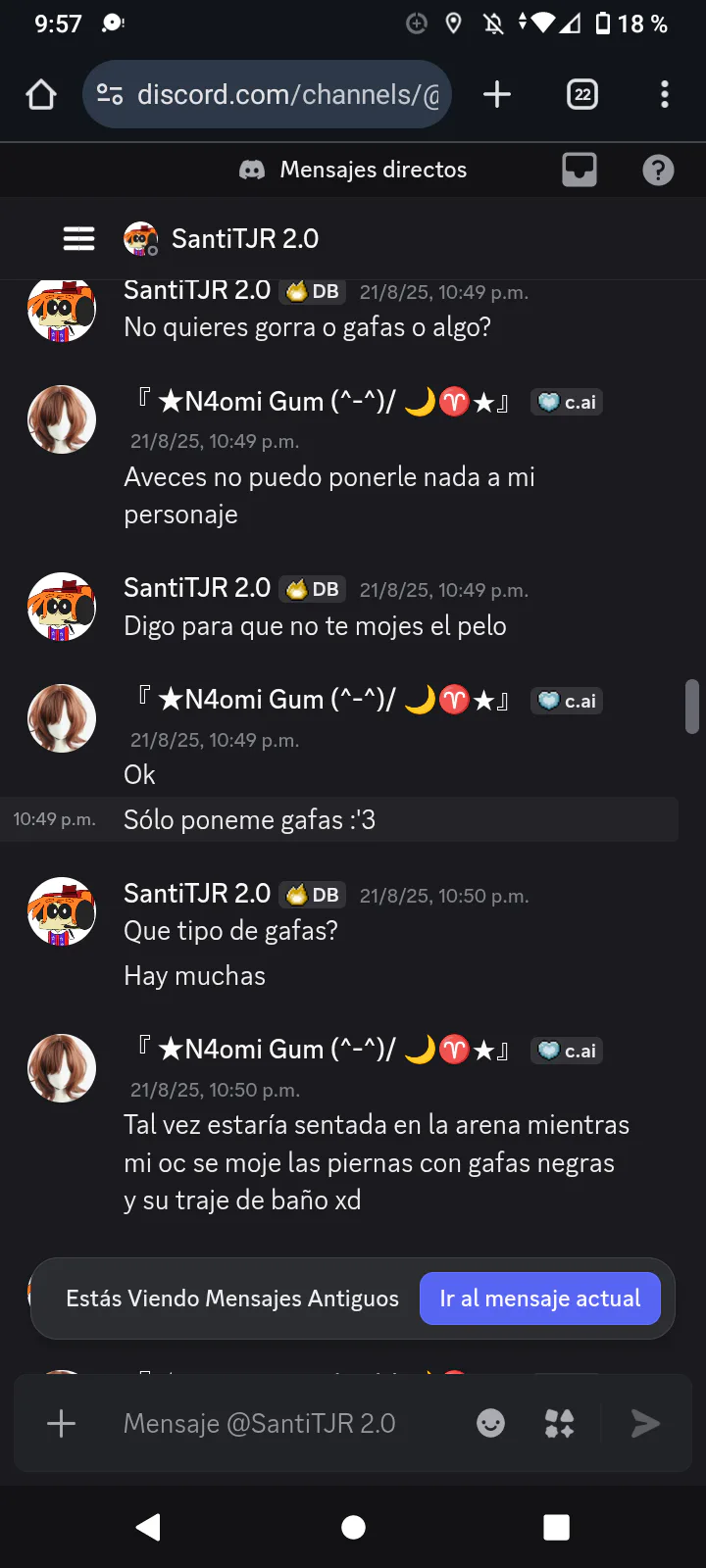Screen dimensions: 706x1568
Task: Click the help question mark icon
Action: (658, 171)
